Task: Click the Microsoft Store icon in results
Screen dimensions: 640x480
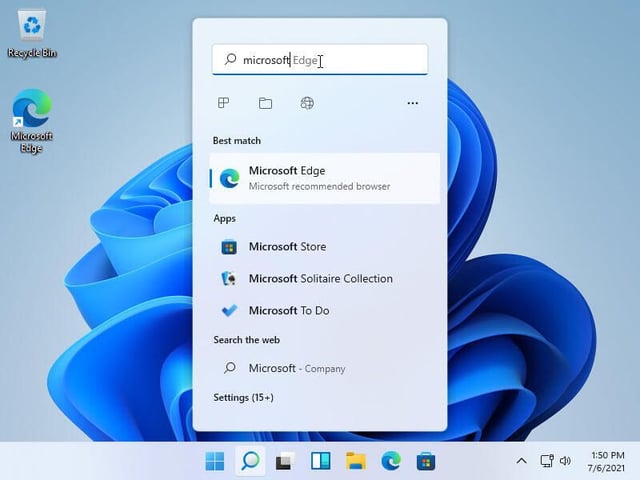Action: [x=229, y=247]
